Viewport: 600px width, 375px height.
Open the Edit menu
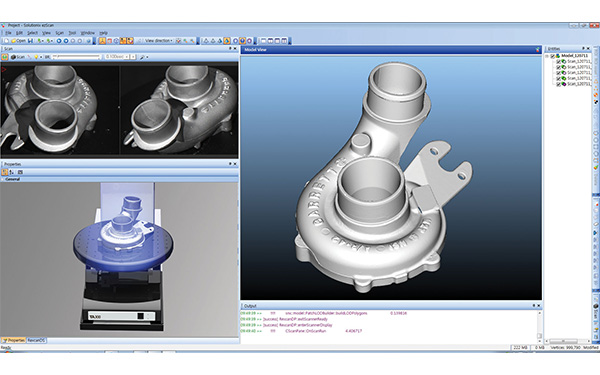coord(20,33)
